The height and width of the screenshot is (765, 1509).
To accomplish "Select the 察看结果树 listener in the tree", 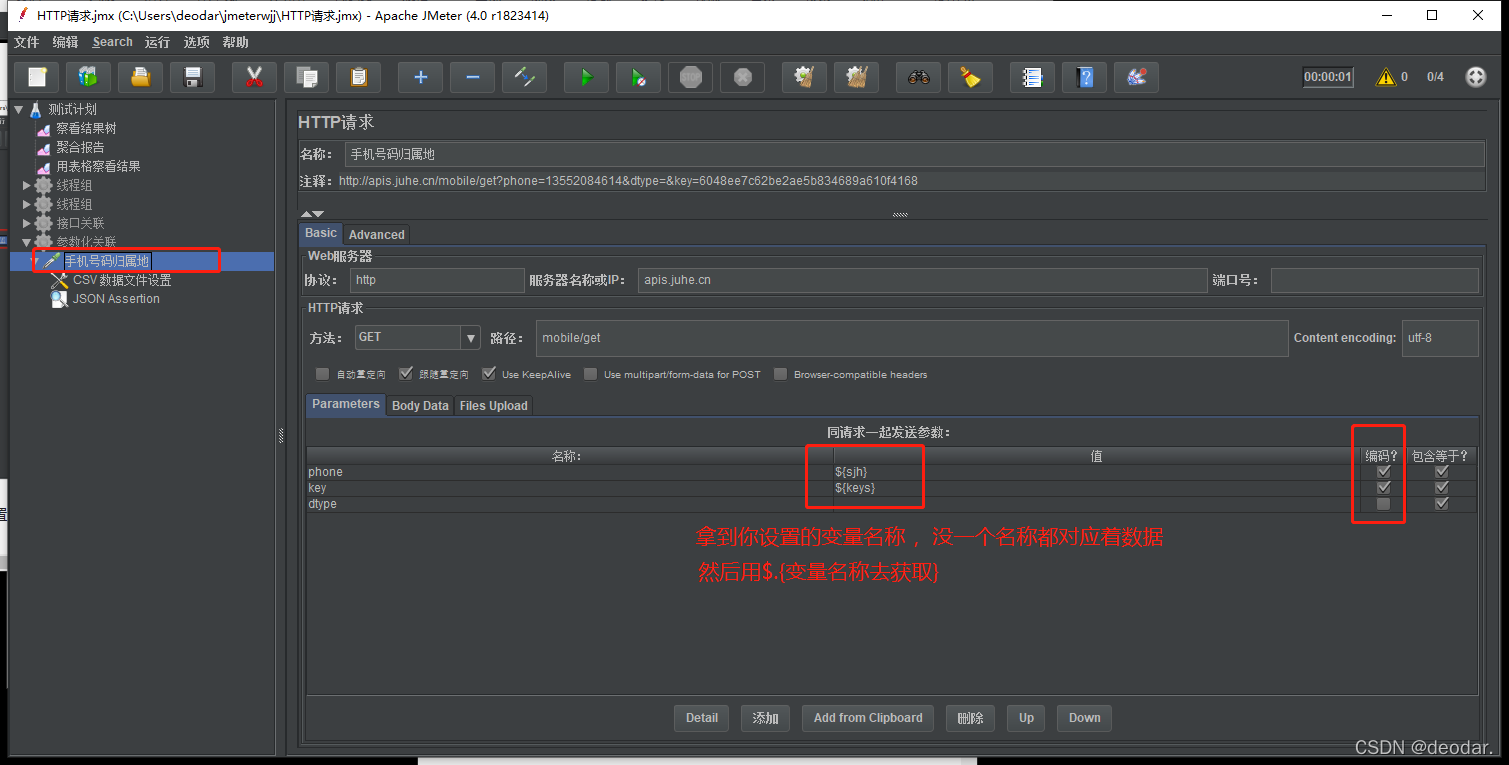I will pos(85,128).
